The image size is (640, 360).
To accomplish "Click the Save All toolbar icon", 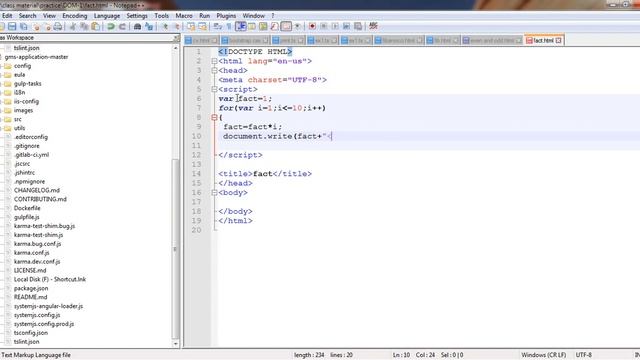I will [24, 27].
